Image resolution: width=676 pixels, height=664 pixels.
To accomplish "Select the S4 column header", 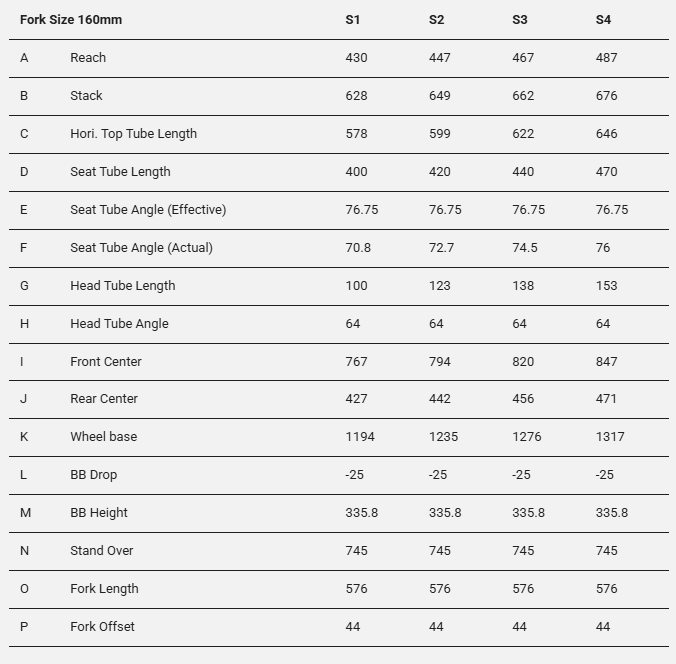I will pyautogui.click(x=603, y=20).
